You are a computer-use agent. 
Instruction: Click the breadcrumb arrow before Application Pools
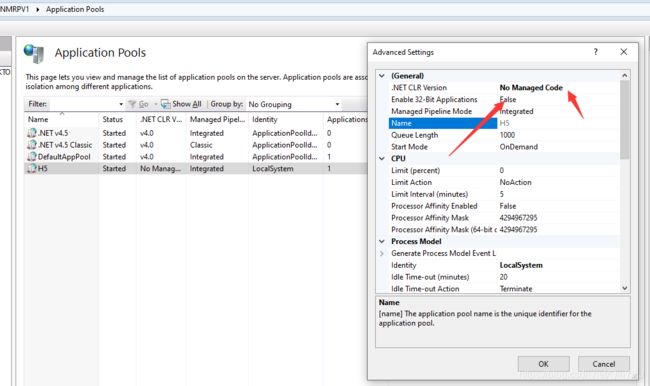pyautogui.click(x=37, y=9)
